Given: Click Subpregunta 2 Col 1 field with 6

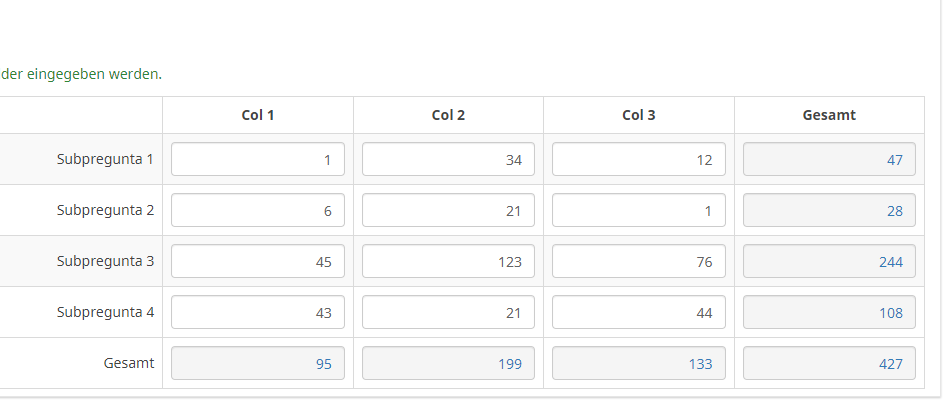Looking at the screenshot, I should coord(258,210).
